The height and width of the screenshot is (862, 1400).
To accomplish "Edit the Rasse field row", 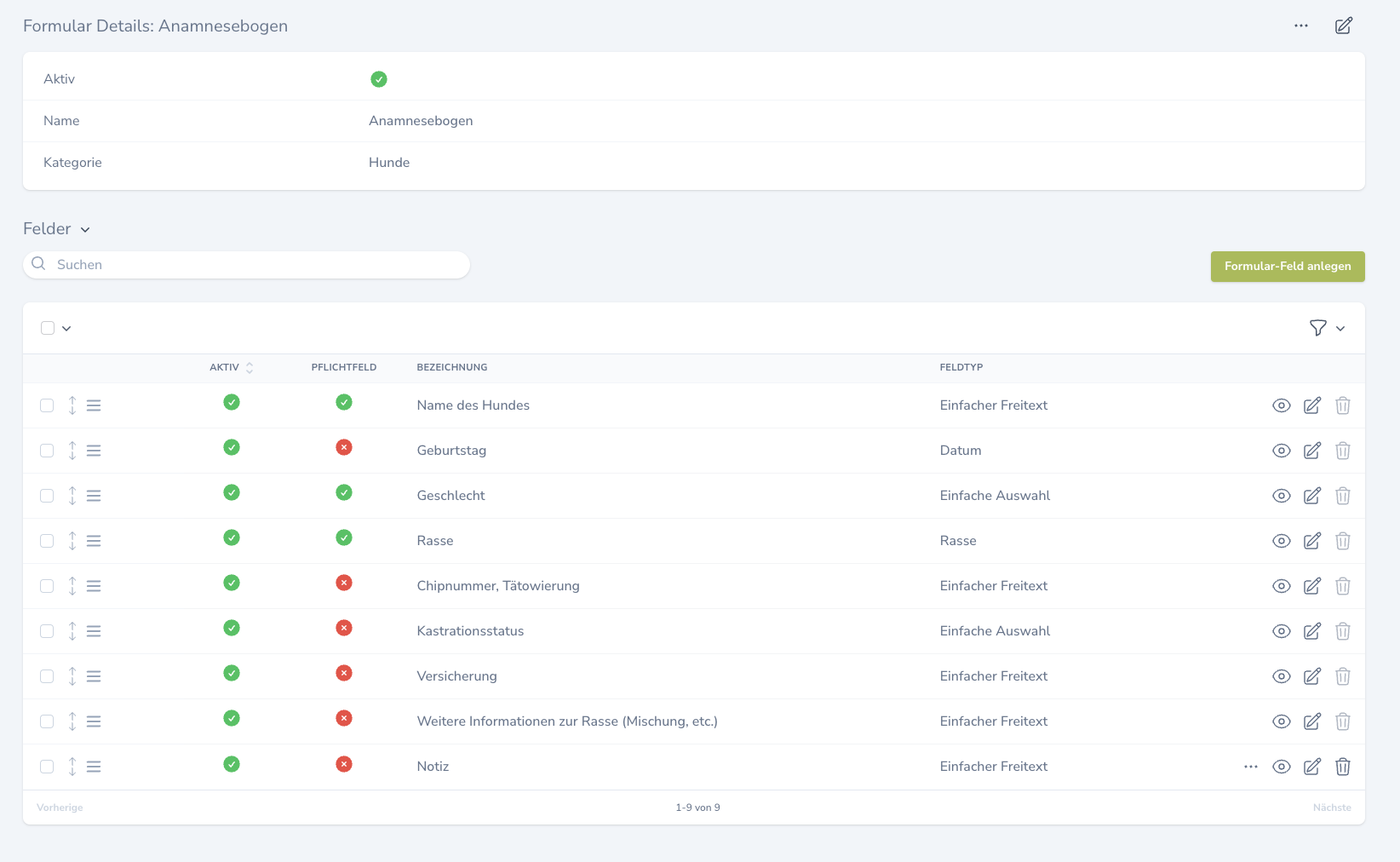I will (x=1312, y=541).
